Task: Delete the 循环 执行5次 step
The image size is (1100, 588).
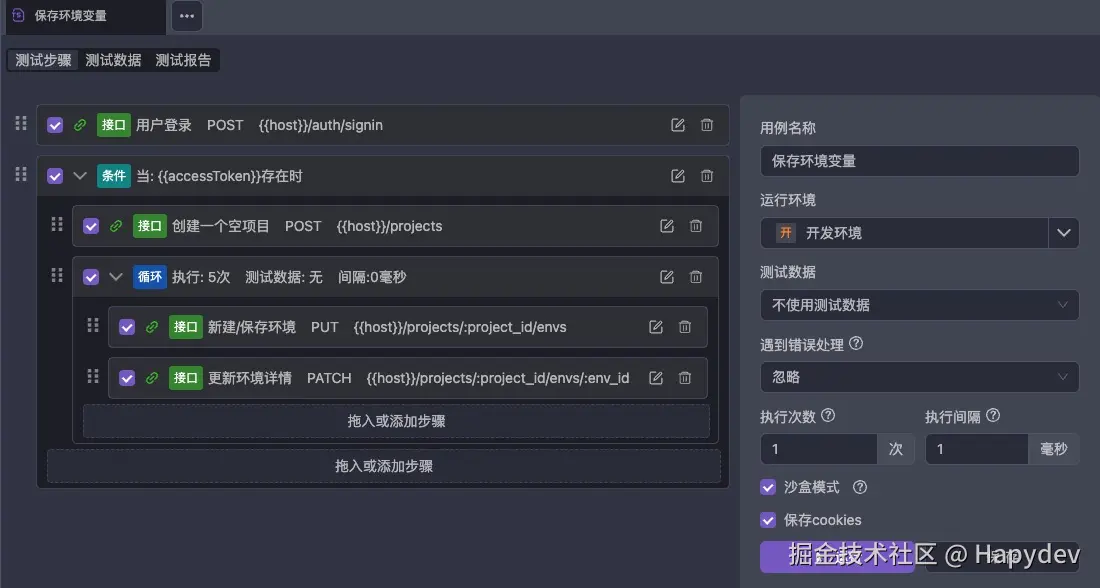Action: (696, 277)
